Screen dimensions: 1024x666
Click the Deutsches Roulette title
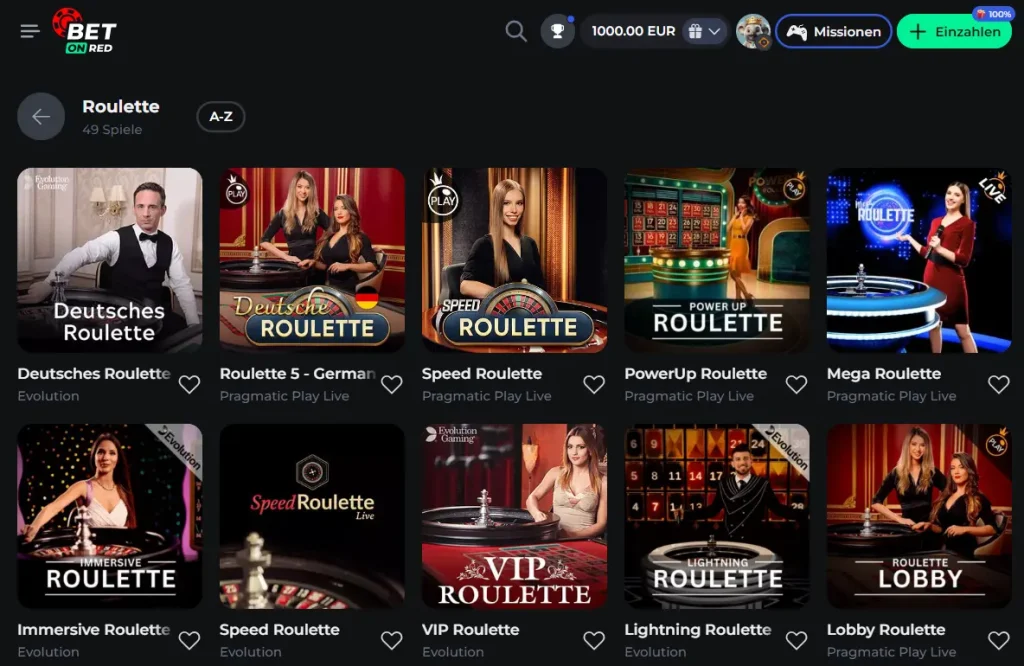[x=94, y=373]
